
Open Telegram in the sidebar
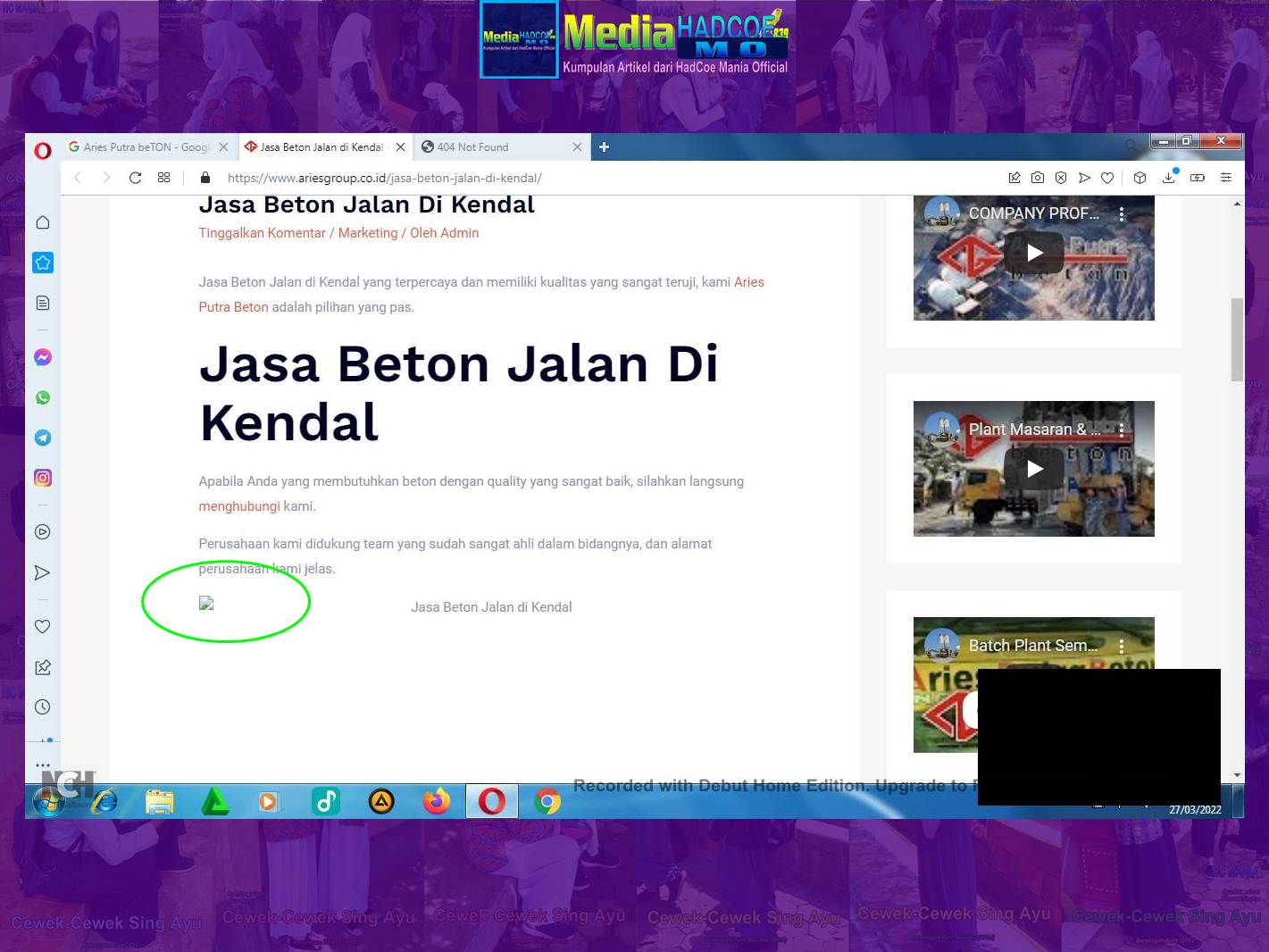click(x=42, y=438)
